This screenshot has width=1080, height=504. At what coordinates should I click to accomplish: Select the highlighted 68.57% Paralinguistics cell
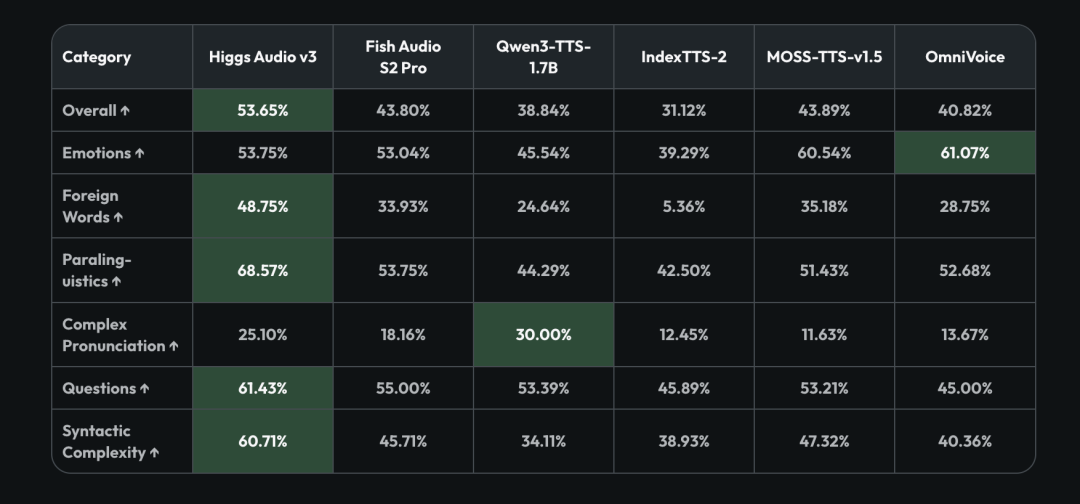click(262, 271)
